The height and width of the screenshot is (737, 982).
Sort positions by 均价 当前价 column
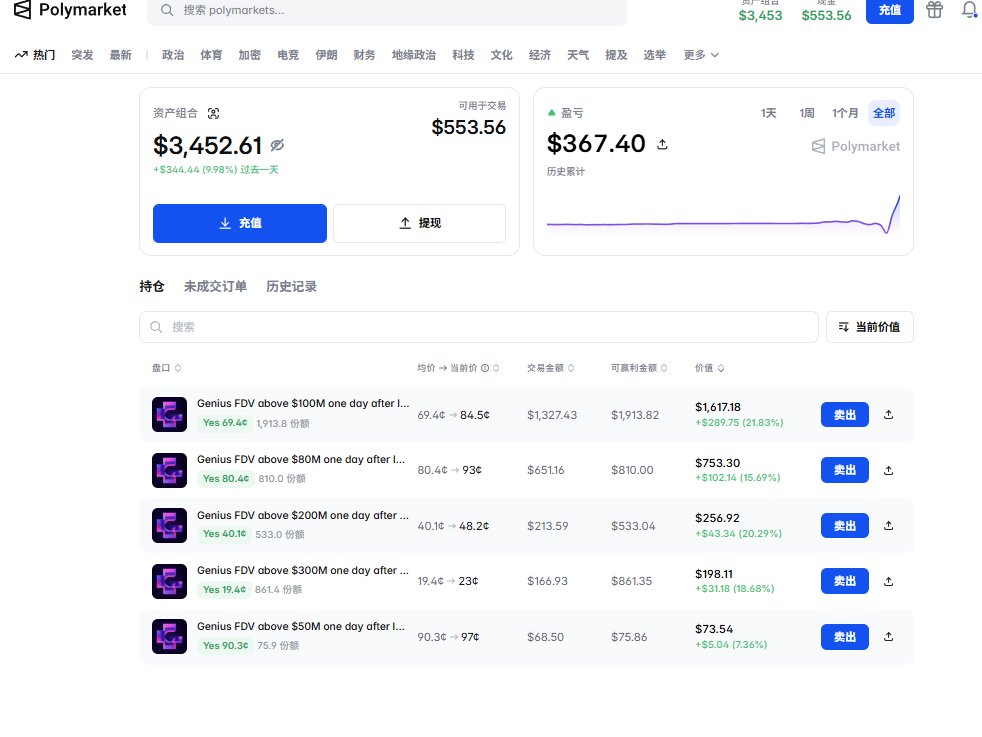tap(458, 368)
